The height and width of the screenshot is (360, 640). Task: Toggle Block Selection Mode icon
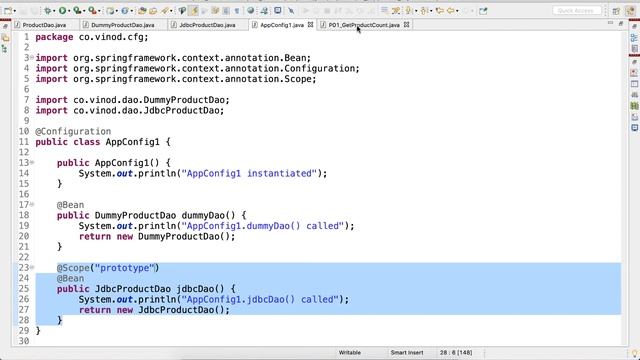point(225,11)
